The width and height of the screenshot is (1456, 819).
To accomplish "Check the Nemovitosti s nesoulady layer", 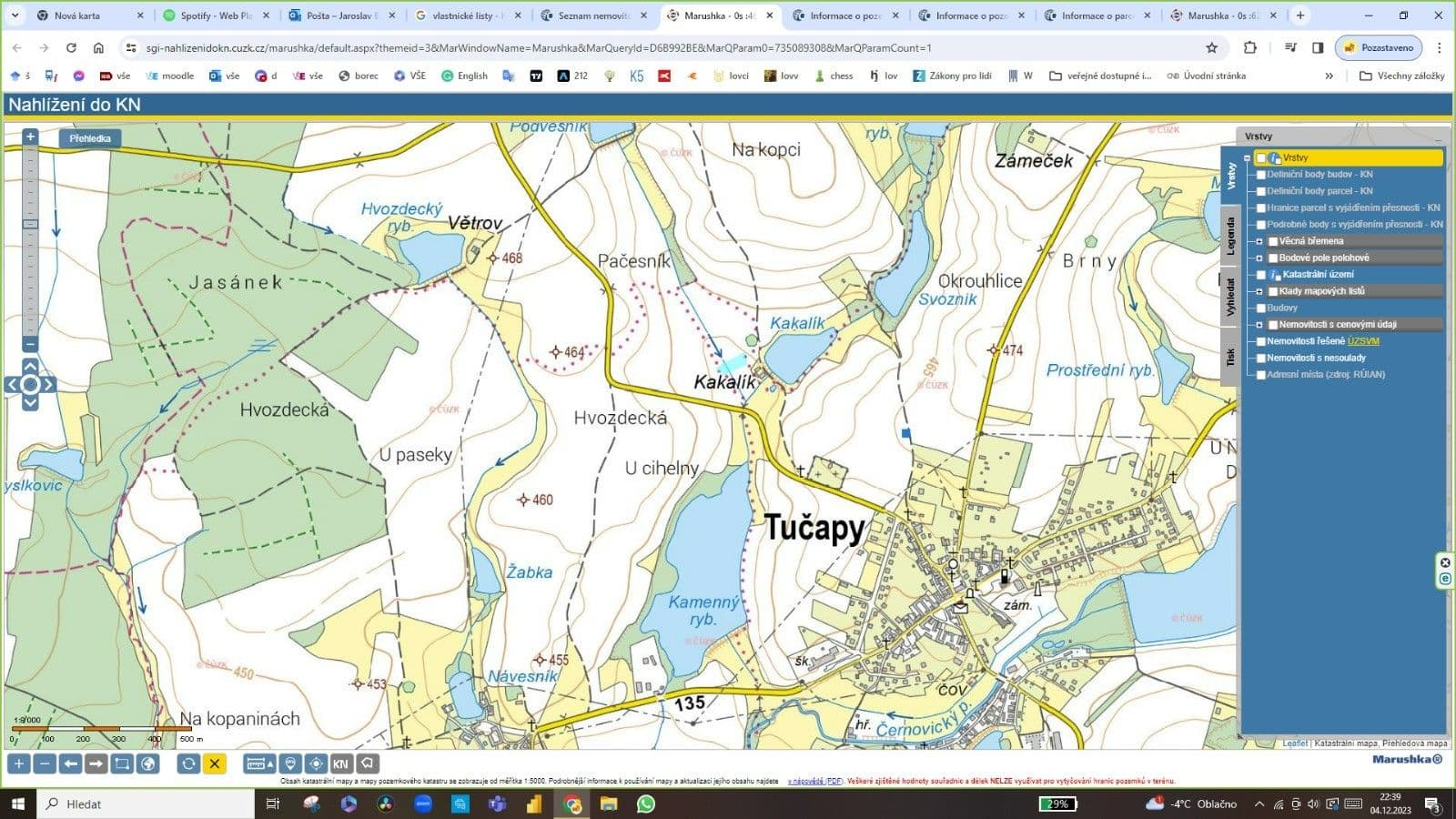I will tap(1261, 359).
